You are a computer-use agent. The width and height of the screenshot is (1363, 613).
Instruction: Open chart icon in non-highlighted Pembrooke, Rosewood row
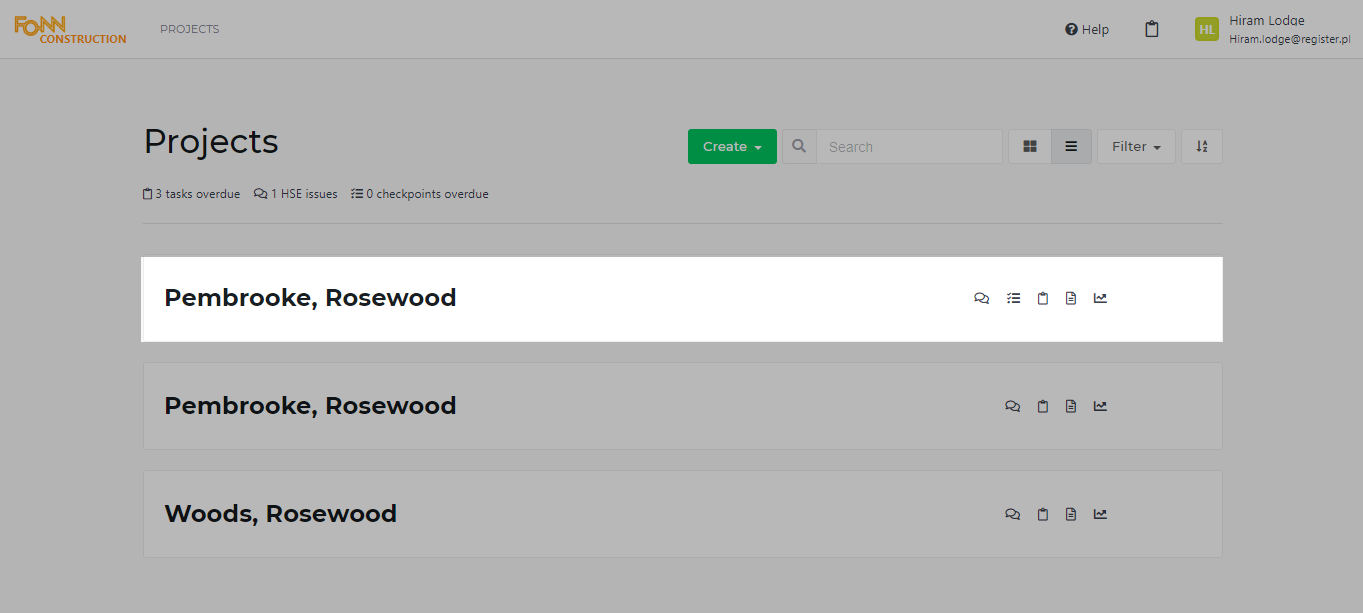(x=1100, y=406)
